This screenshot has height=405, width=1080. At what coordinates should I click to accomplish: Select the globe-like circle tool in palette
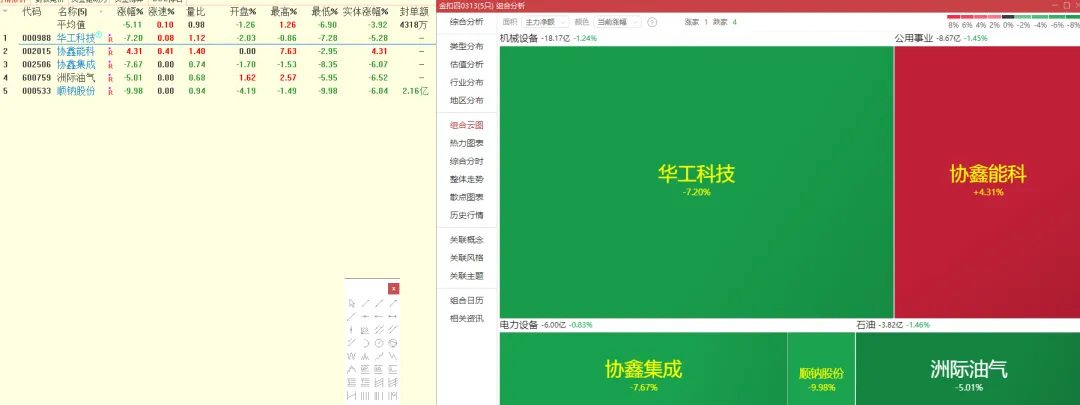[393, 343]
